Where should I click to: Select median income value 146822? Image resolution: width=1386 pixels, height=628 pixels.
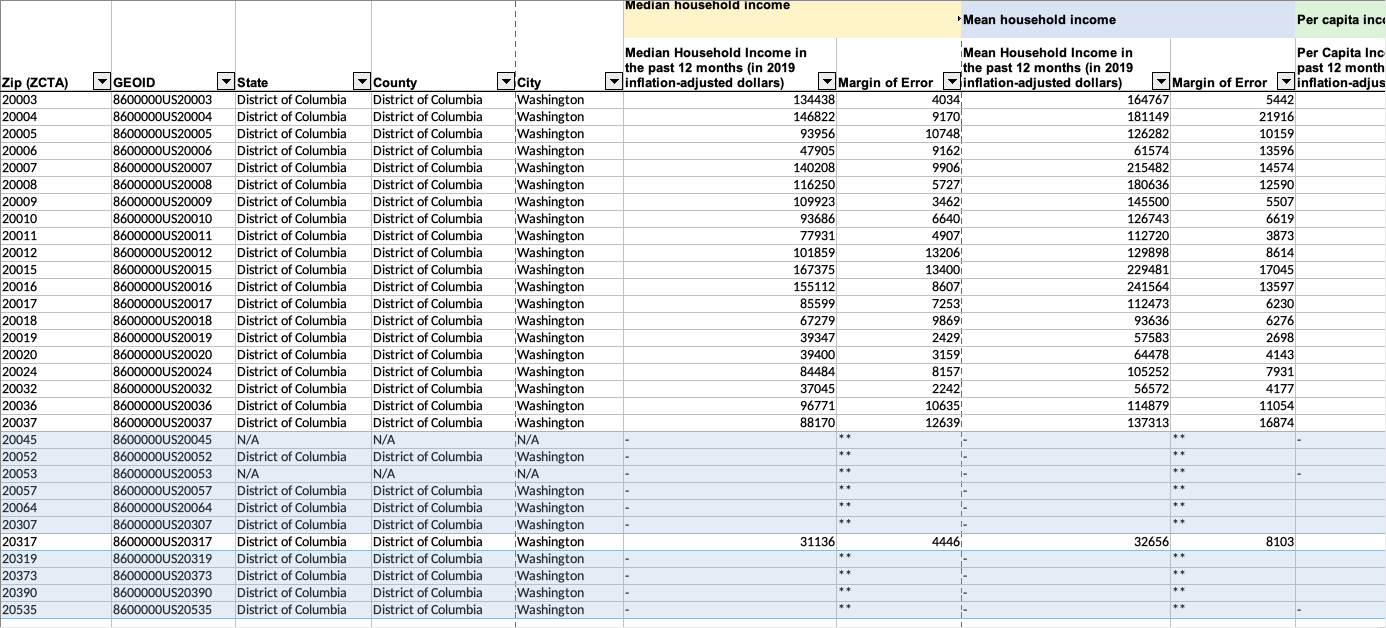tap(729, 117)
